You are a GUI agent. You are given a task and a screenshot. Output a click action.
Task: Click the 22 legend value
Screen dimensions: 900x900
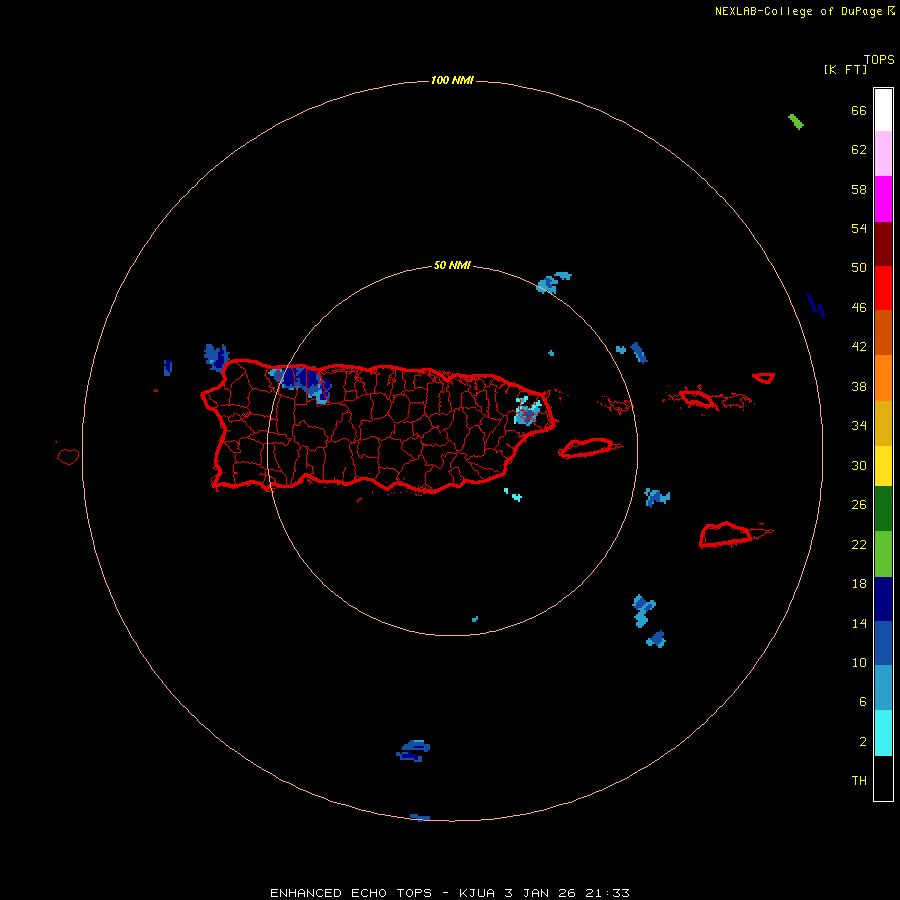(859, 545)
